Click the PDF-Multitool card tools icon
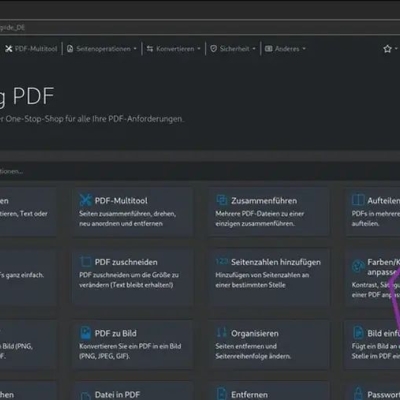This screenshot has width=400, height=400. 86,200
